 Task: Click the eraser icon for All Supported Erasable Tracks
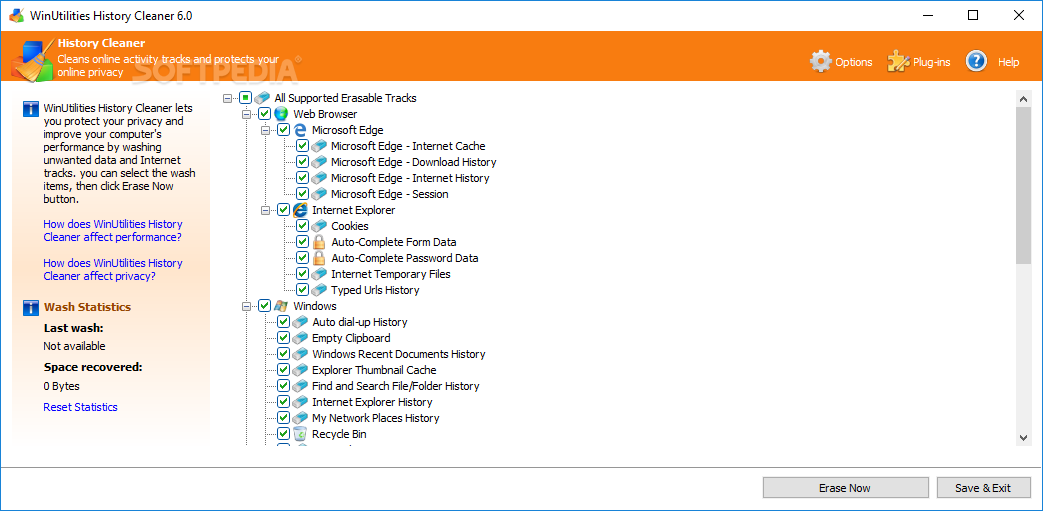[x=262, y=98]
